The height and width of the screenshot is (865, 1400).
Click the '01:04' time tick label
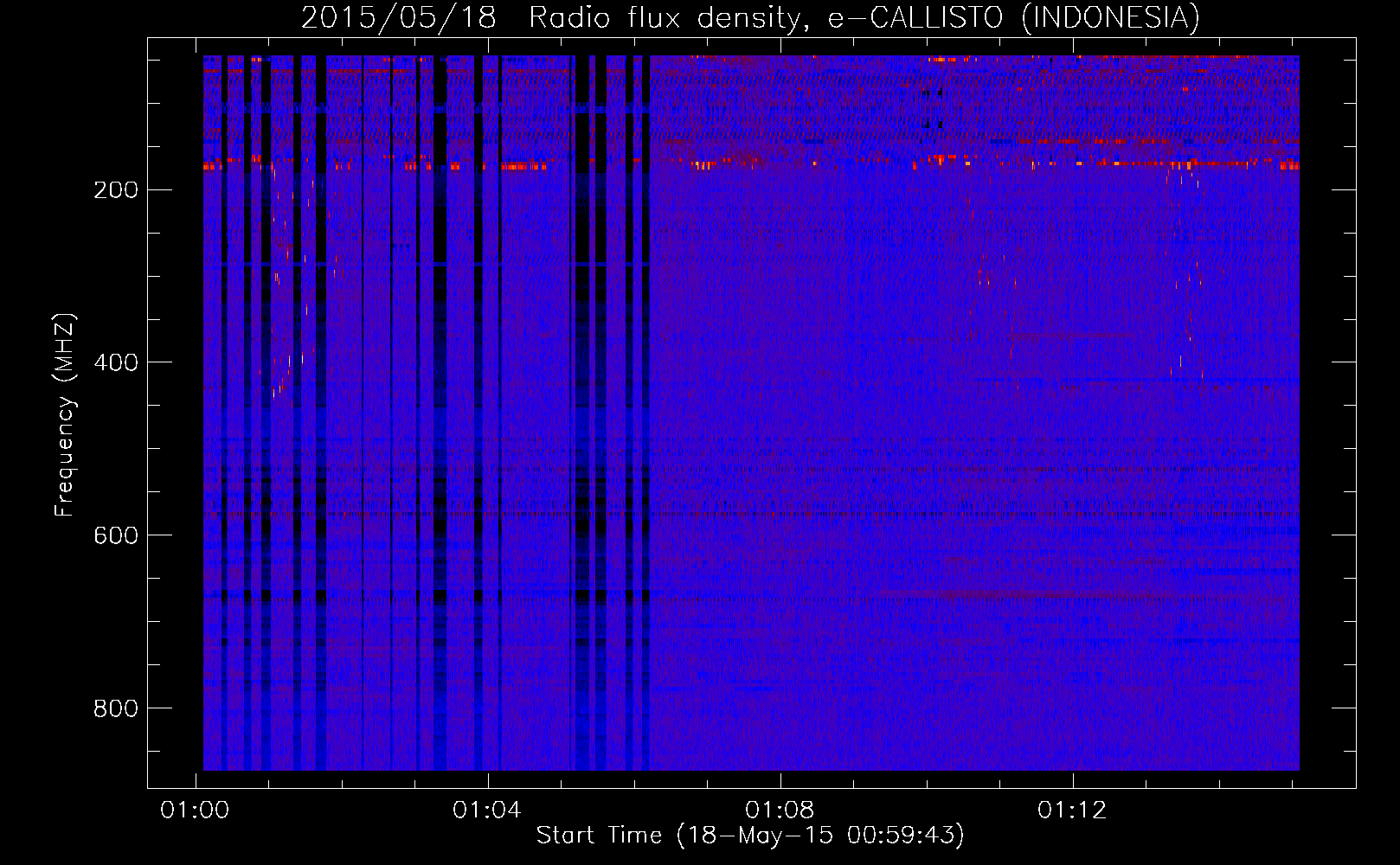[487, 811]
